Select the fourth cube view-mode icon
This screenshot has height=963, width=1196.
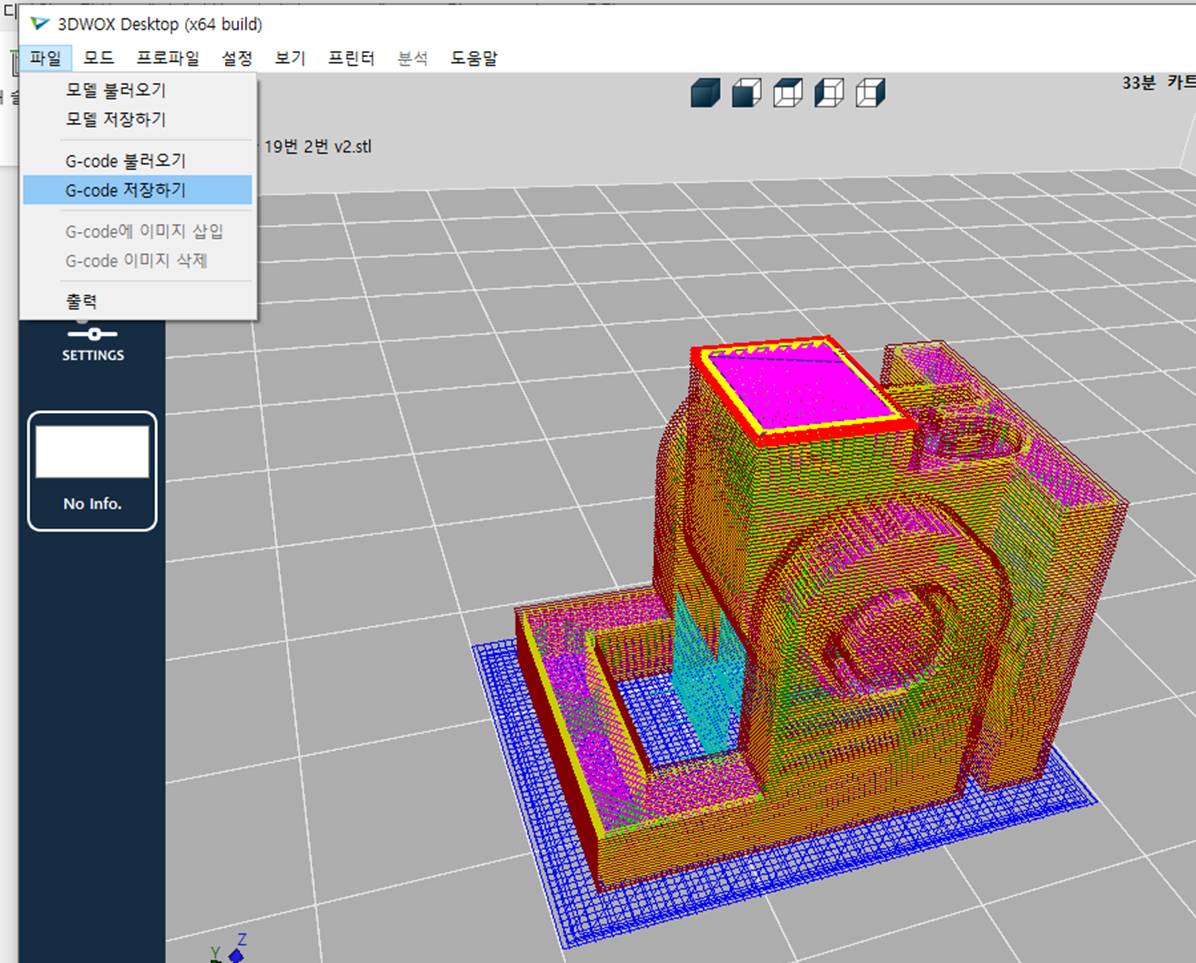point(828,93)
